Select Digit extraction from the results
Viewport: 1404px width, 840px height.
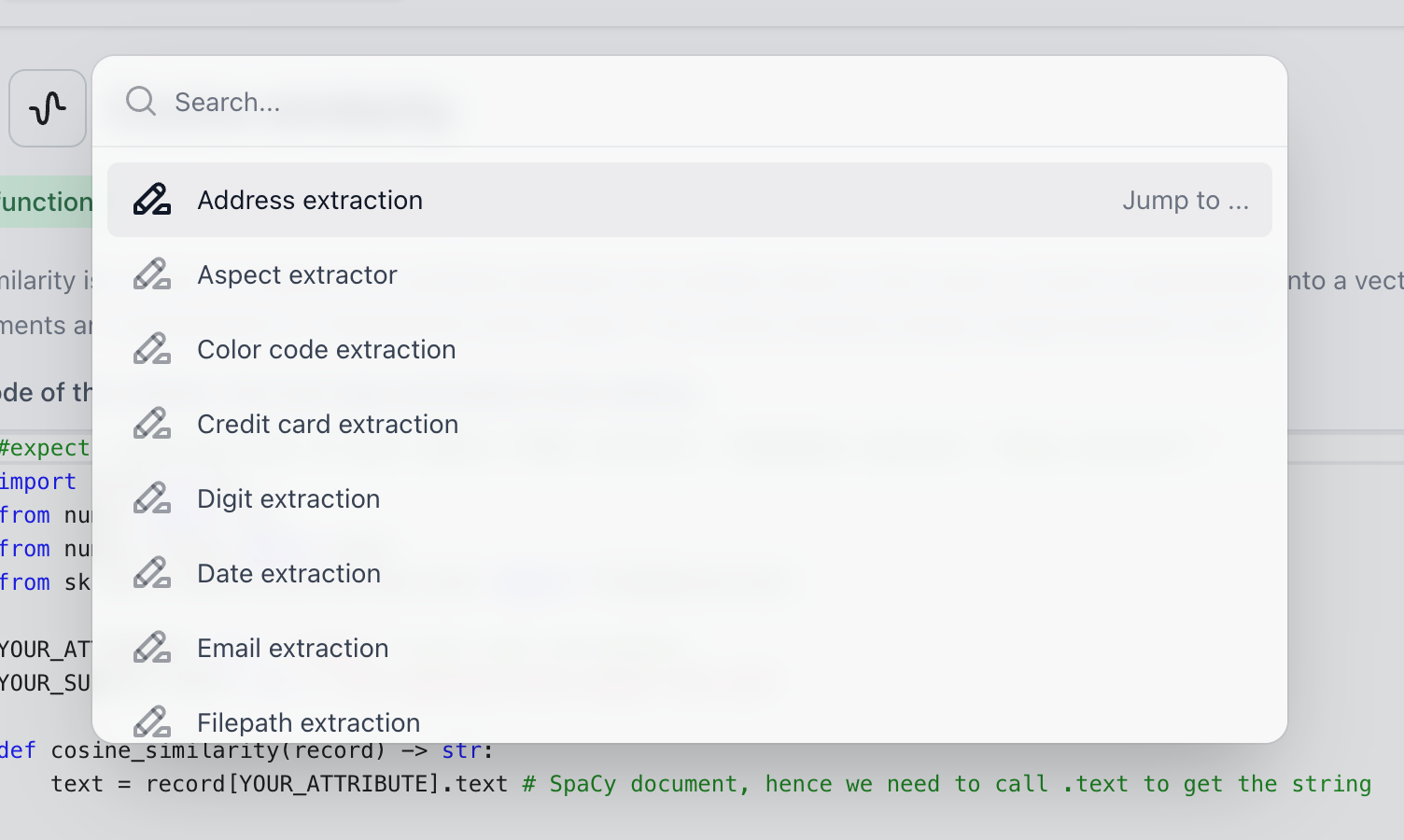(288, 498)
